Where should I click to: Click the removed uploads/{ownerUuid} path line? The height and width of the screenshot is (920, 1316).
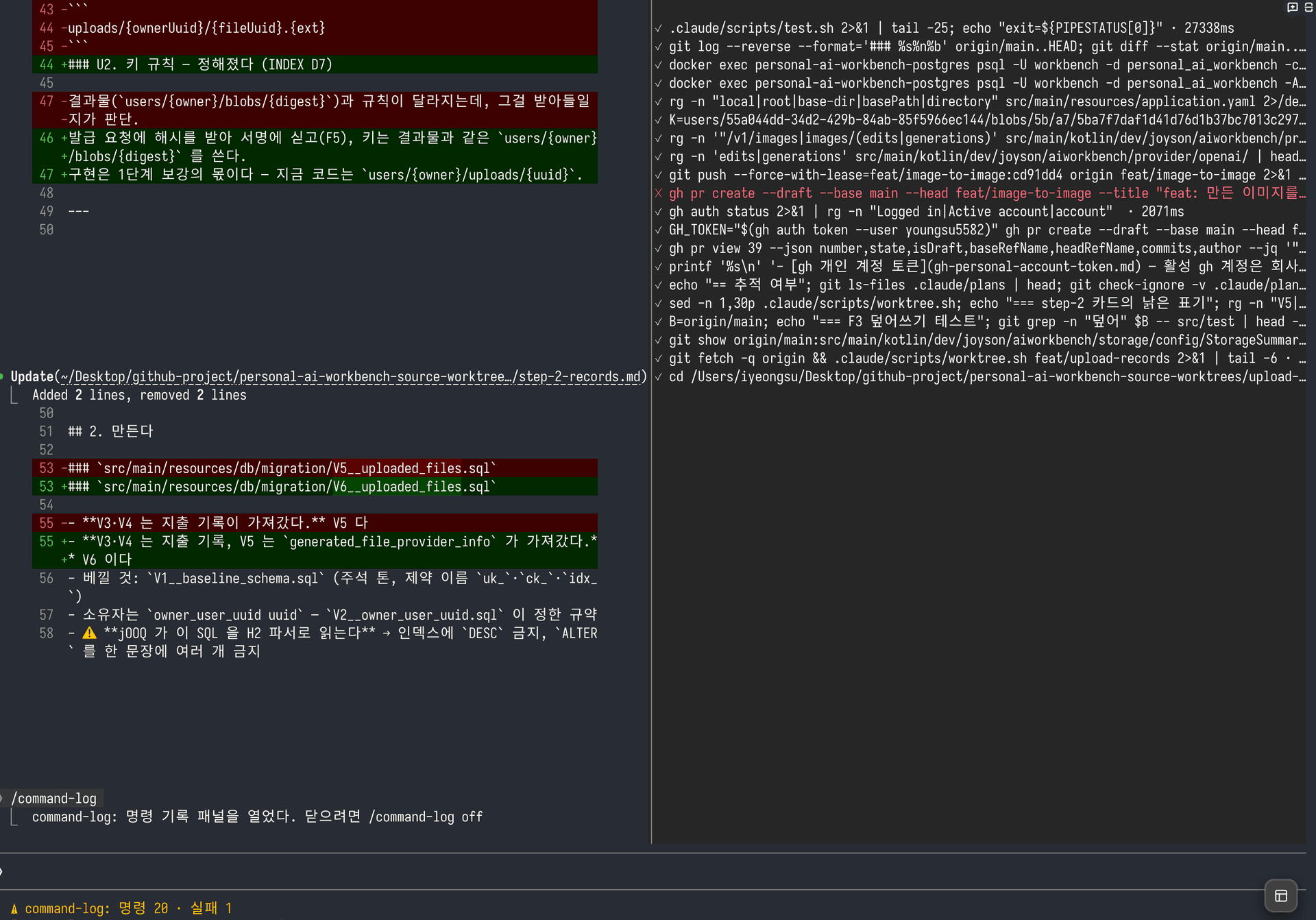[315, 28]
